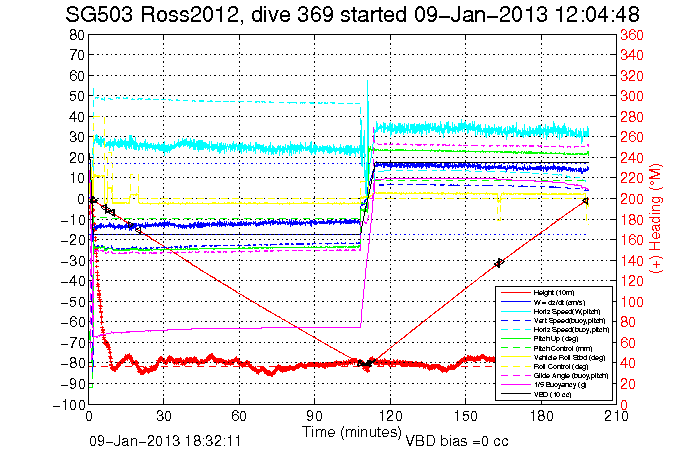Click left-axis tick label '-30'
This screenshot has width=681, height=454.
[x=72, y=261]
